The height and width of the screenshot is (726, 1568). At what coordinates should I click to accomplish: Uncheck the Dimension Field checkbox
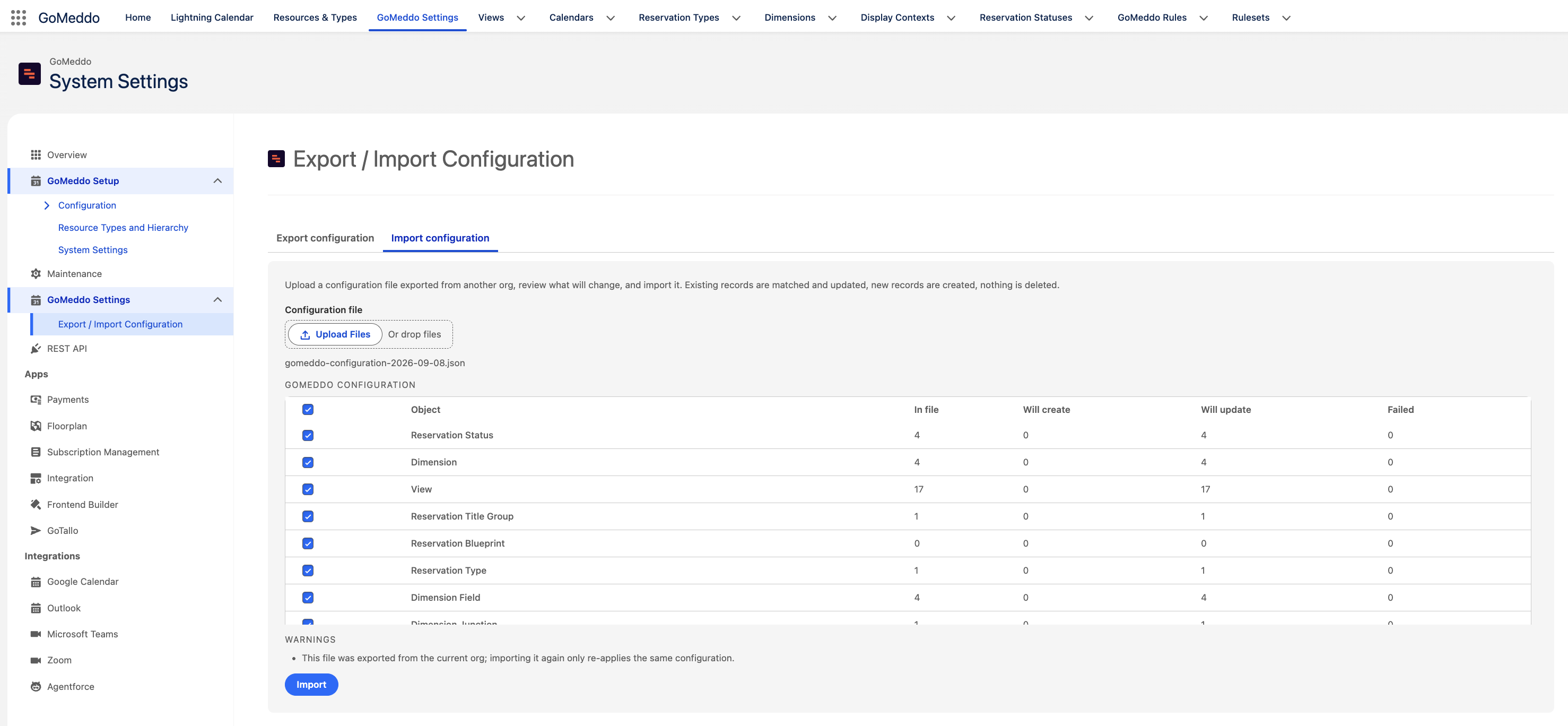click(x=308, y=598)
